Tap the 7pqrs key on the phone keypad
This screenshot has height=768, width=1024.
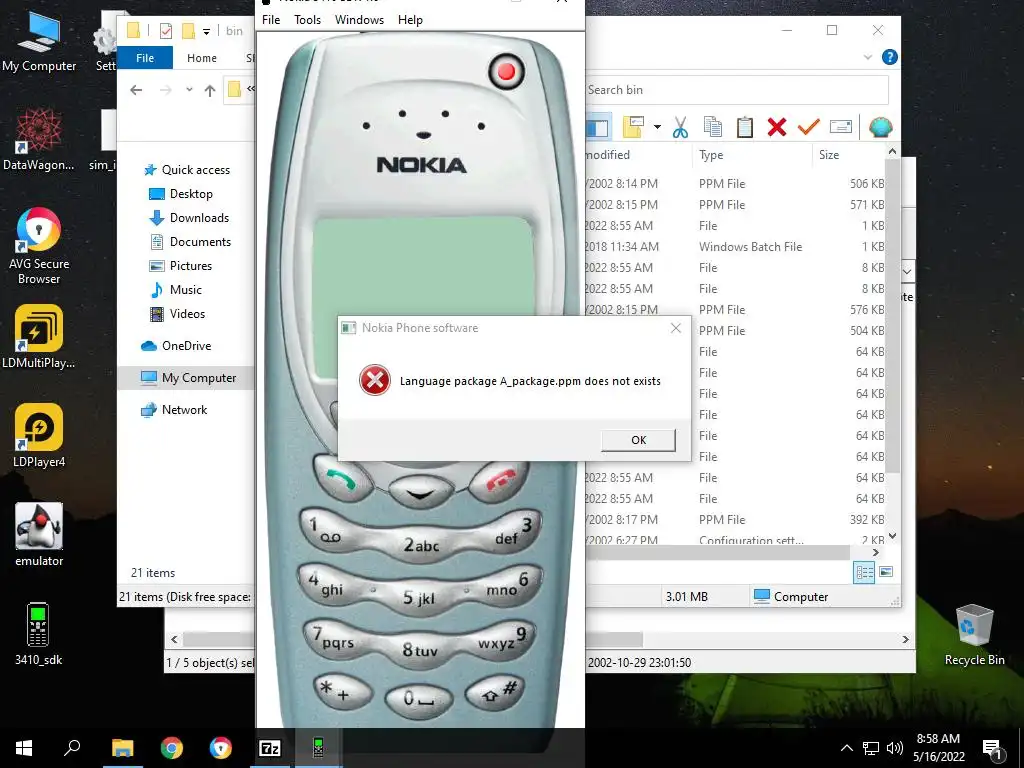[x=333, y=639]
